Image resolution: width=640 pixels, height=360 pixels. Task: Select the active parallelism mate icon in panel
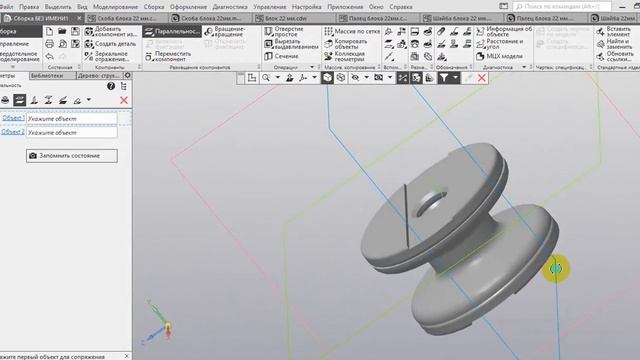click(20, 100)
